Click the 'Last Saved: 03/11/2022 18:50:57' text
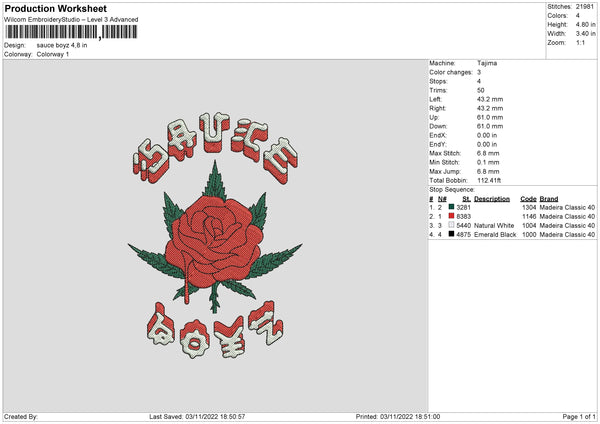600x424 pixels. (197, 416)
